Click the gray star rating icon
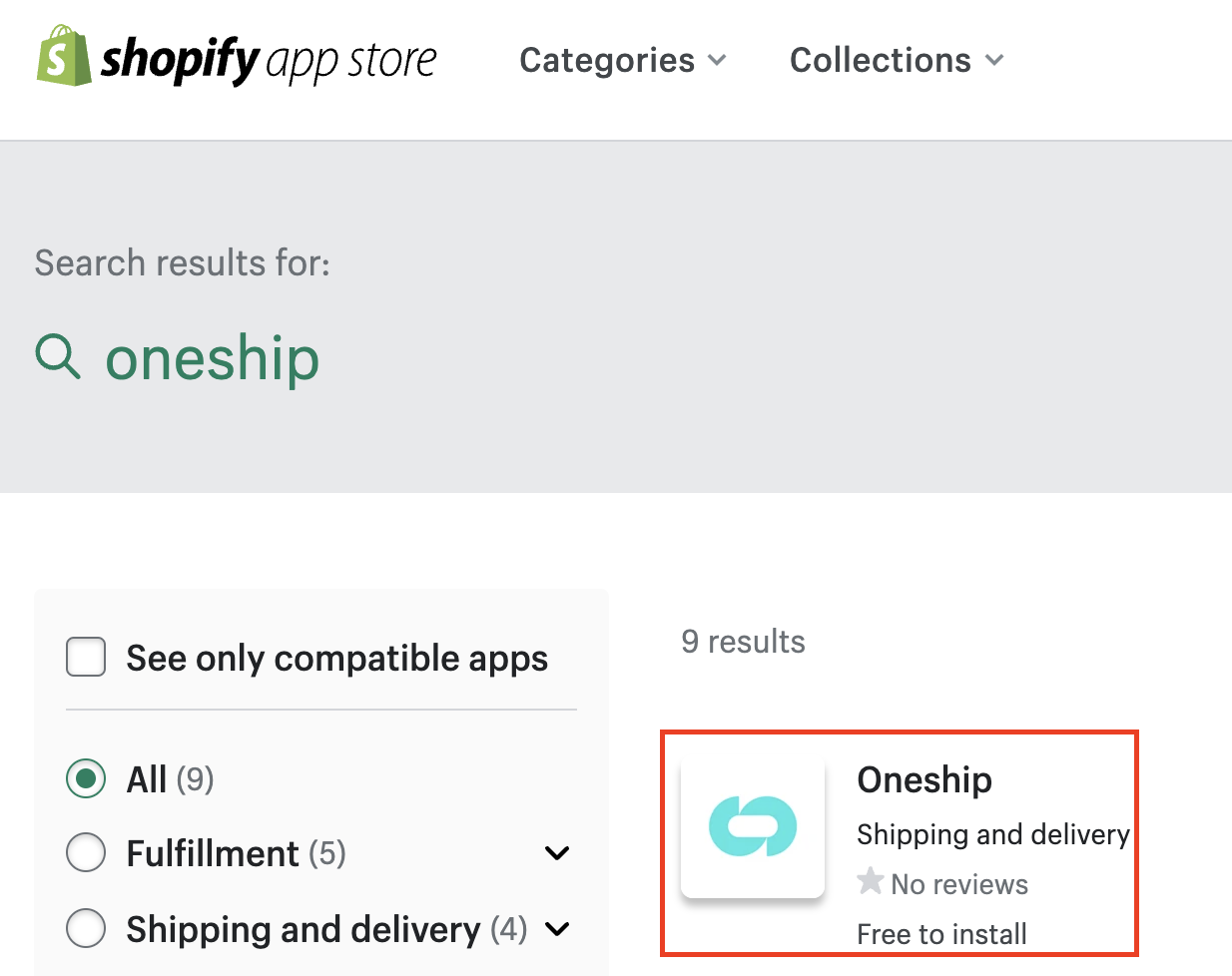Viewport: 1232px width, 976px height. [871, 881]
